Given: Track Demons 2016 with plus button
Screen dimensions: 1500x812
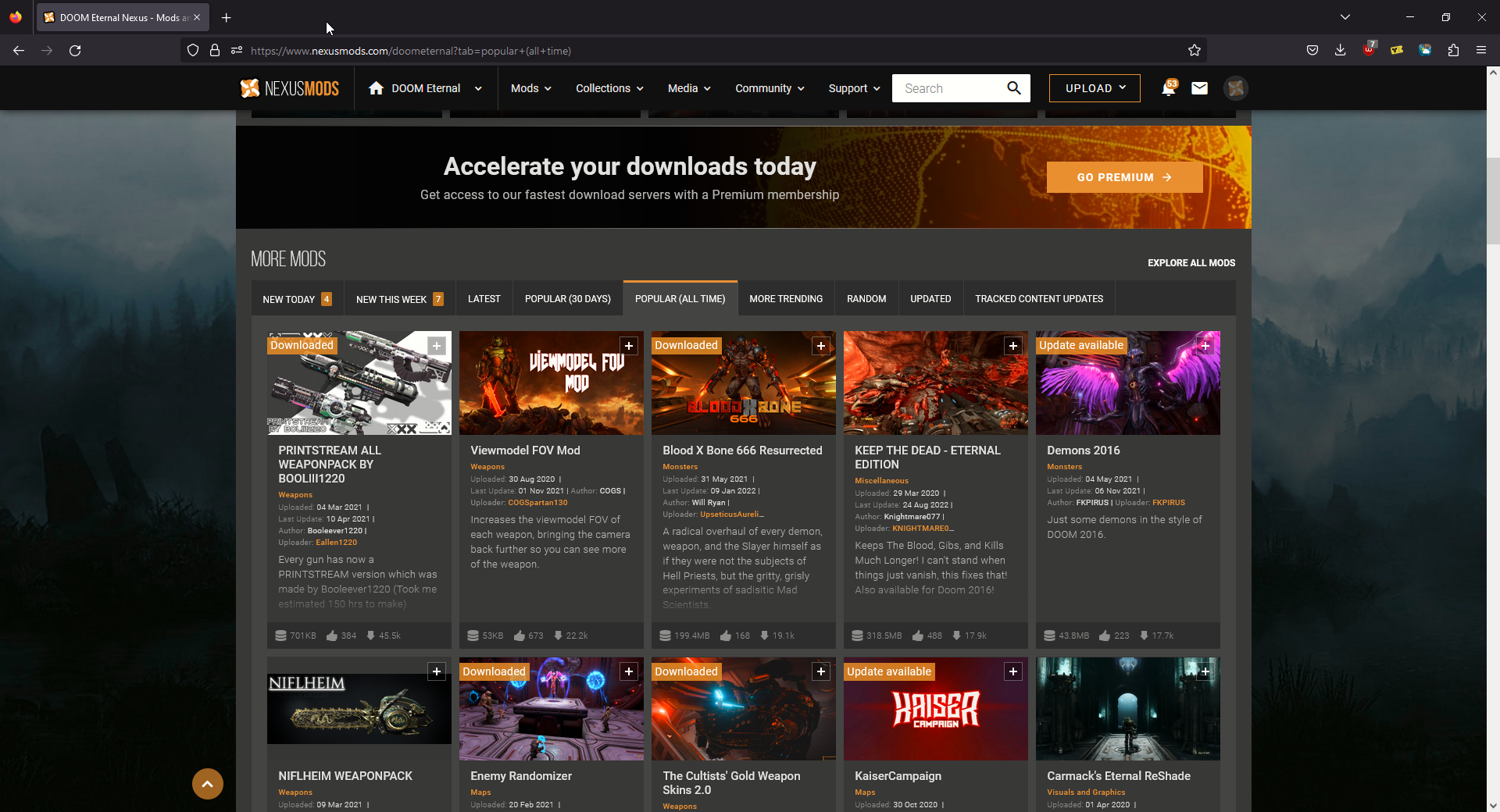Looking at the screenshot, I should click(1205, 346).
